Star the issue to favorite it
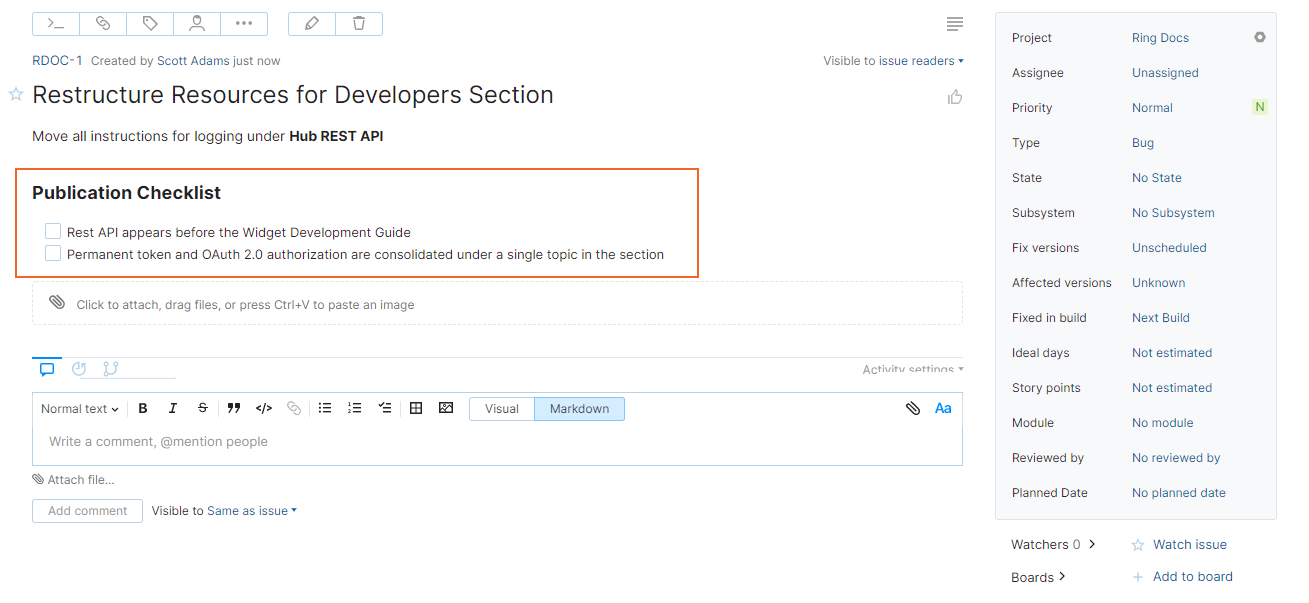 click(x=15, y=94)
